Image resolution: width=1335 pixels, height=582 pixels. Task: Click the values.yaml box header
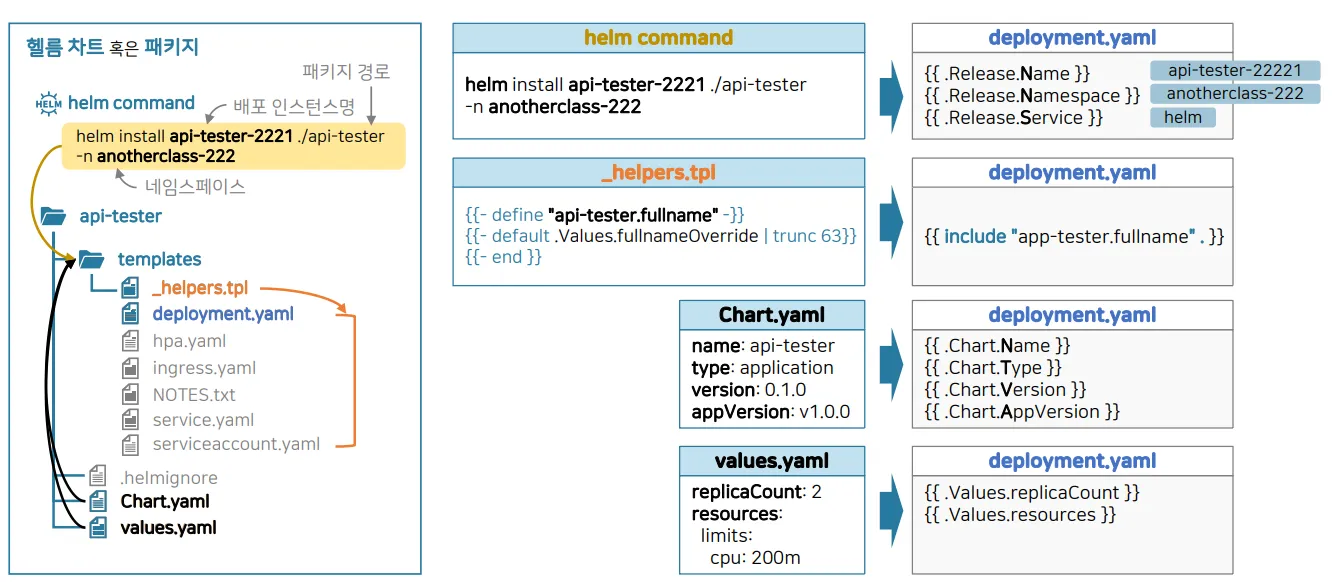click(x=772, y=461)
